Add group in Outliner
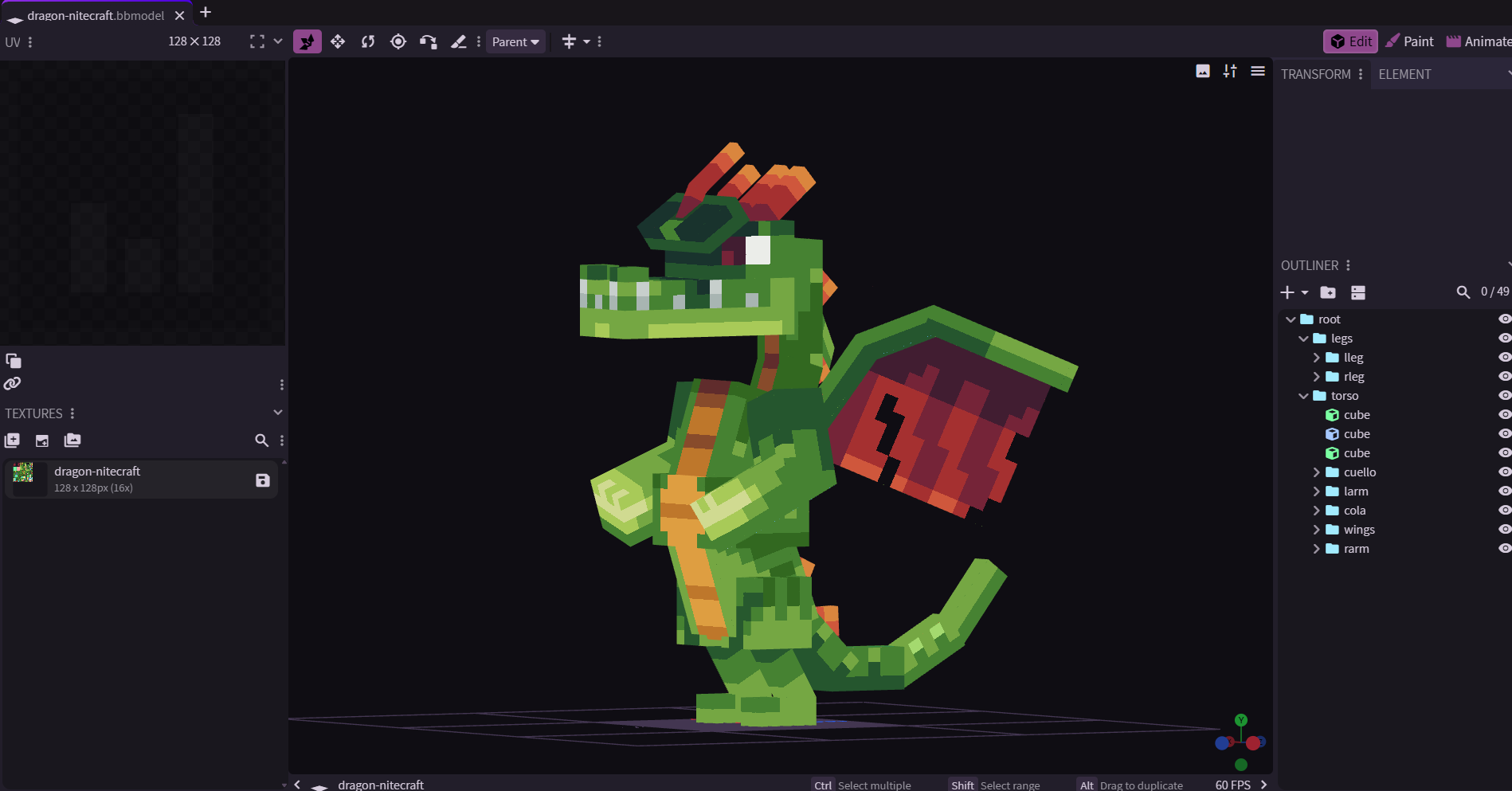 click(1328, 292)
